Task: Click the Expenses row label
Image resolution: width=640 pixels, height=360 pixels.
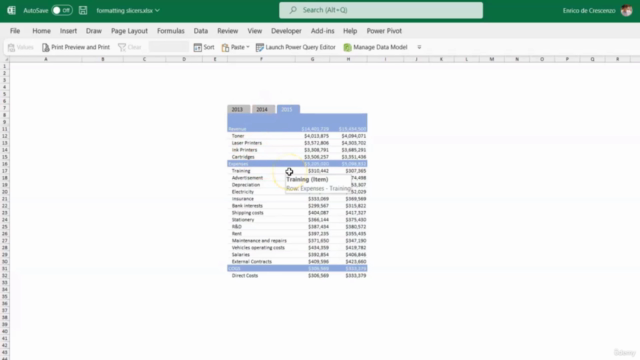Action: point(238,164)
